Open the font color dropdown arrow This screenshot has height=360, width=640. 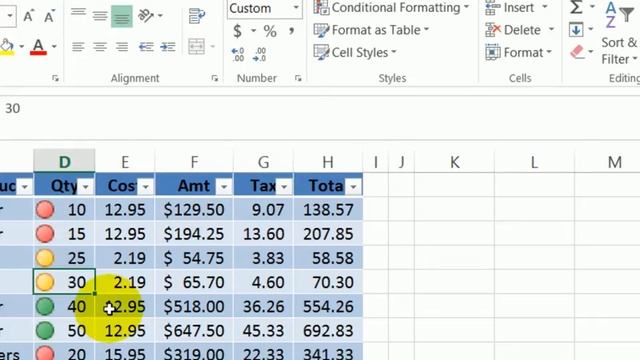coord(54,46)
